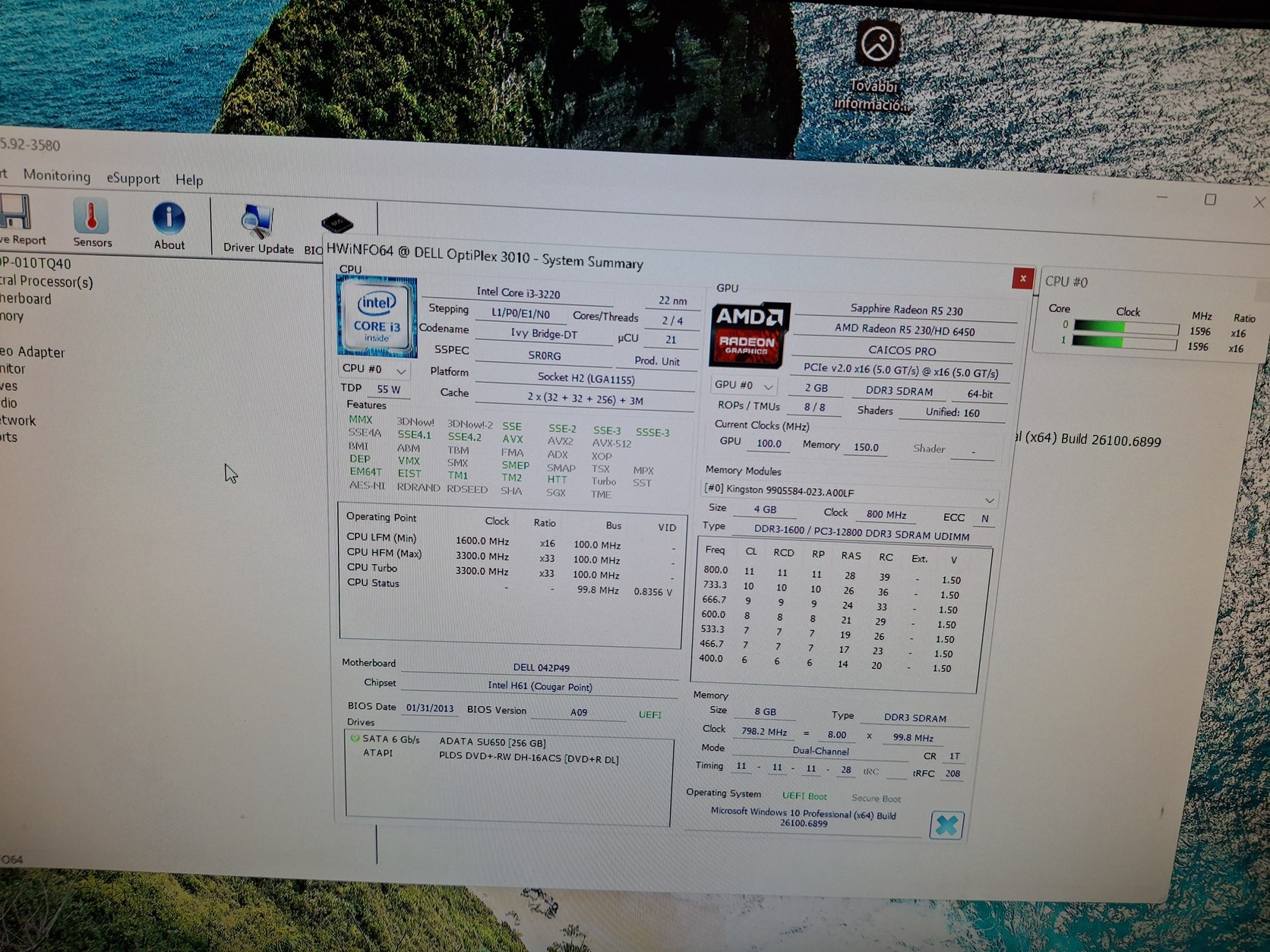Click the blue X button in System Summary

946,824
